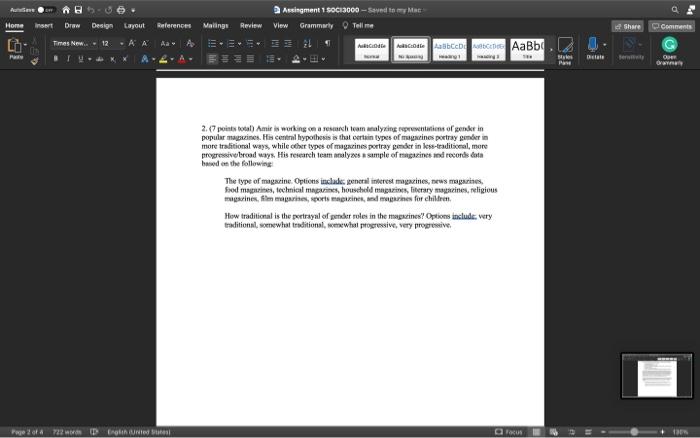Open the References ribbon tab
700x438 pixels.
[174, 25]
